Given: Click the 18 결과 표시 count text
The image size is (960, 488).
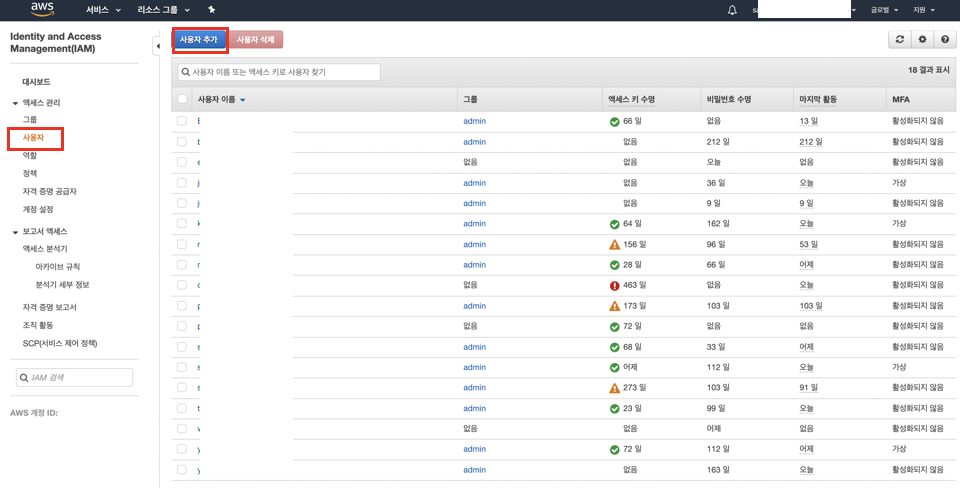Looking at the screenshot, I should pyautogui.click(x=928, y=70).
